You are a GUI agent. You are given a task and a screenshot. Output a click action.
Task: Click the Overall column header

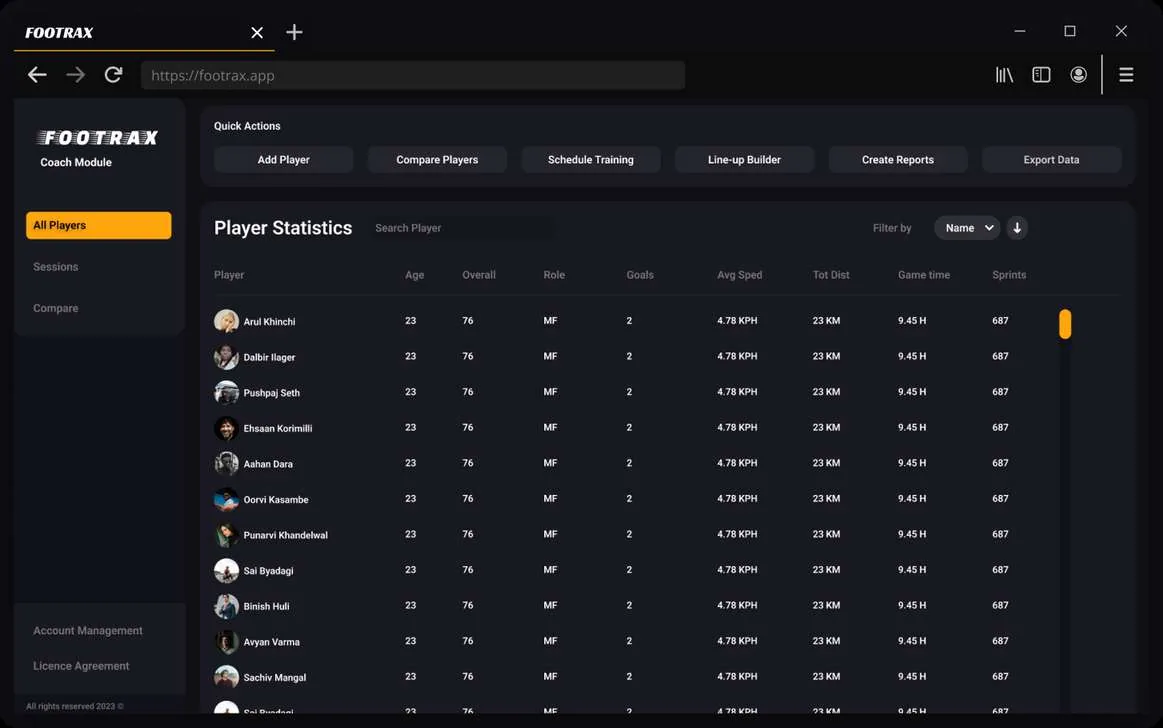pos(479,275)
